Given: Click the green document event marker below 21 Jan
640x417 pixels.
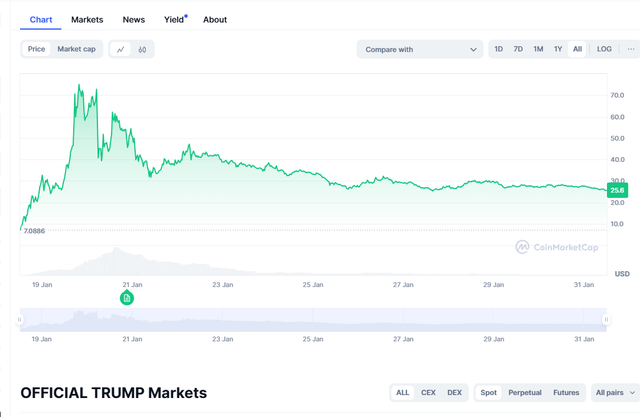Looking at the screenshot, I should [127, 298].
